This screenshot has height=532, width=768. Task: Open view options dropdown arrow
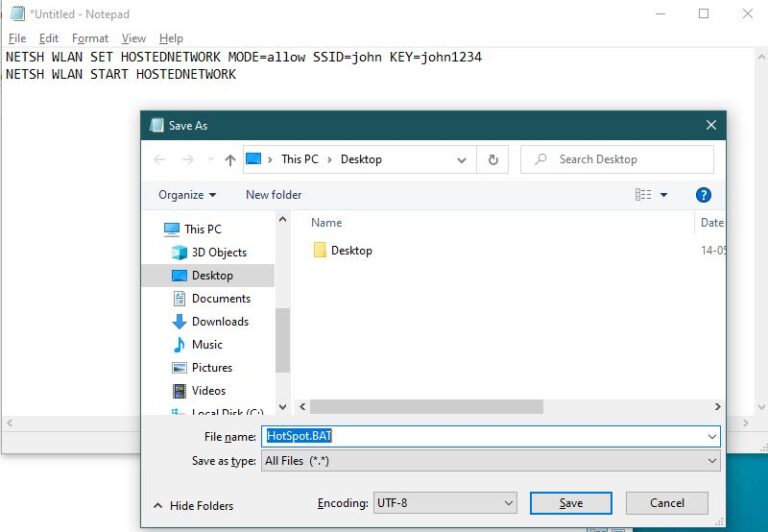[x=664, y=194]
